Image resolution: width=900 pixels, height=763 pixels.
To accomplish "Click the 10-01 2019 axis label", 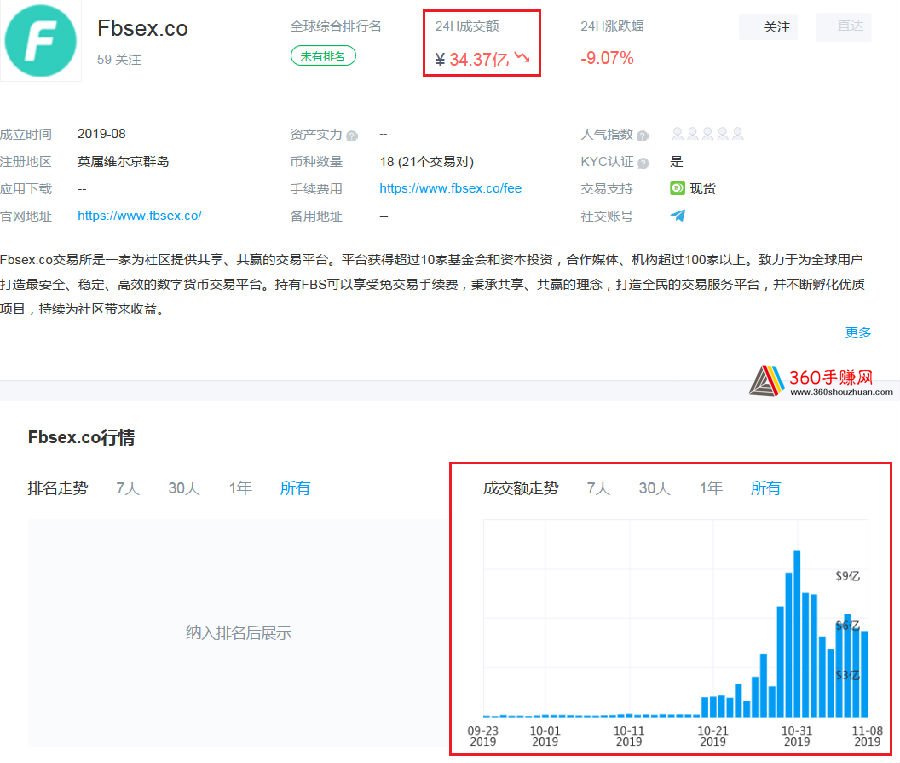I will coord(545,735).
